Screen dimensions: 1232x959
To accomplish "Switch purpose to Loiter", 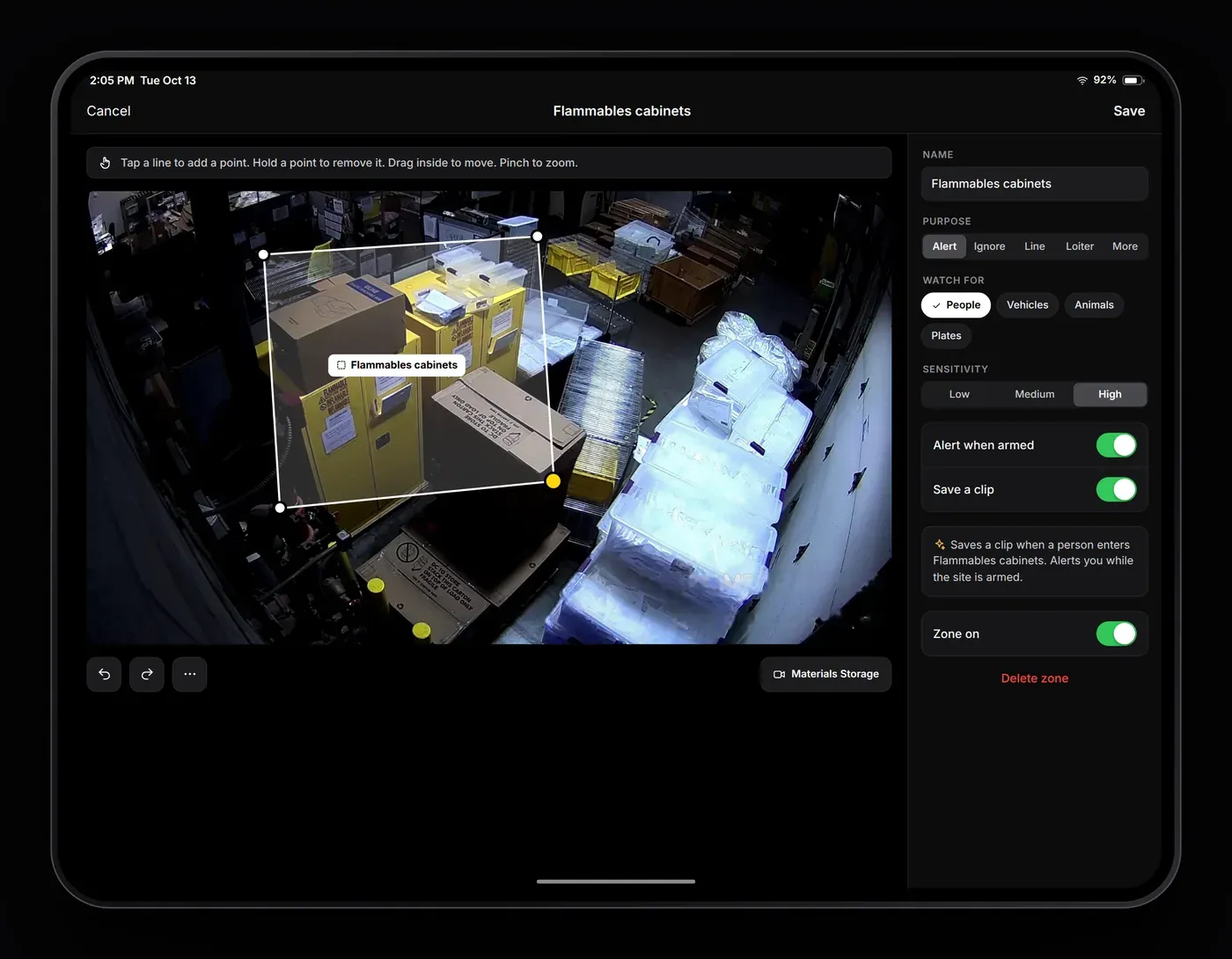I will click(1080, 246).
